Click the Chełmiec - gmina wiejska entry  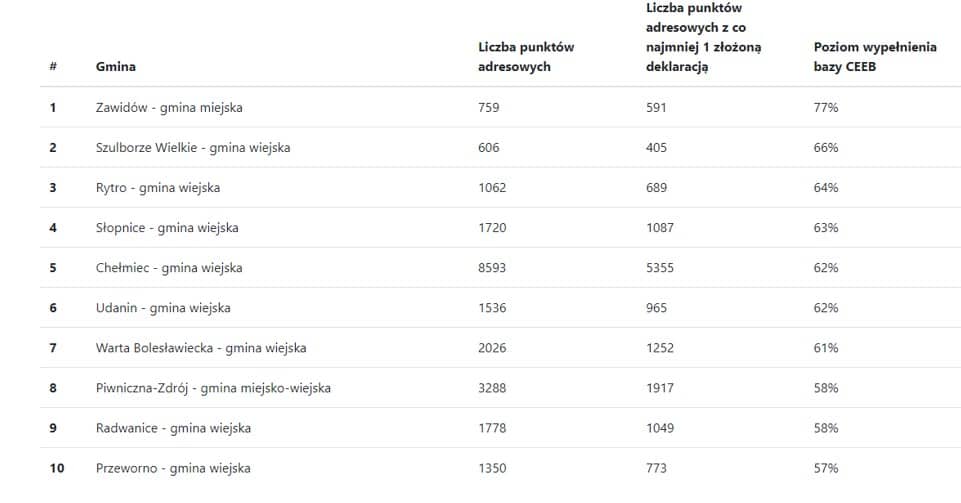click(x=169, y=267)
